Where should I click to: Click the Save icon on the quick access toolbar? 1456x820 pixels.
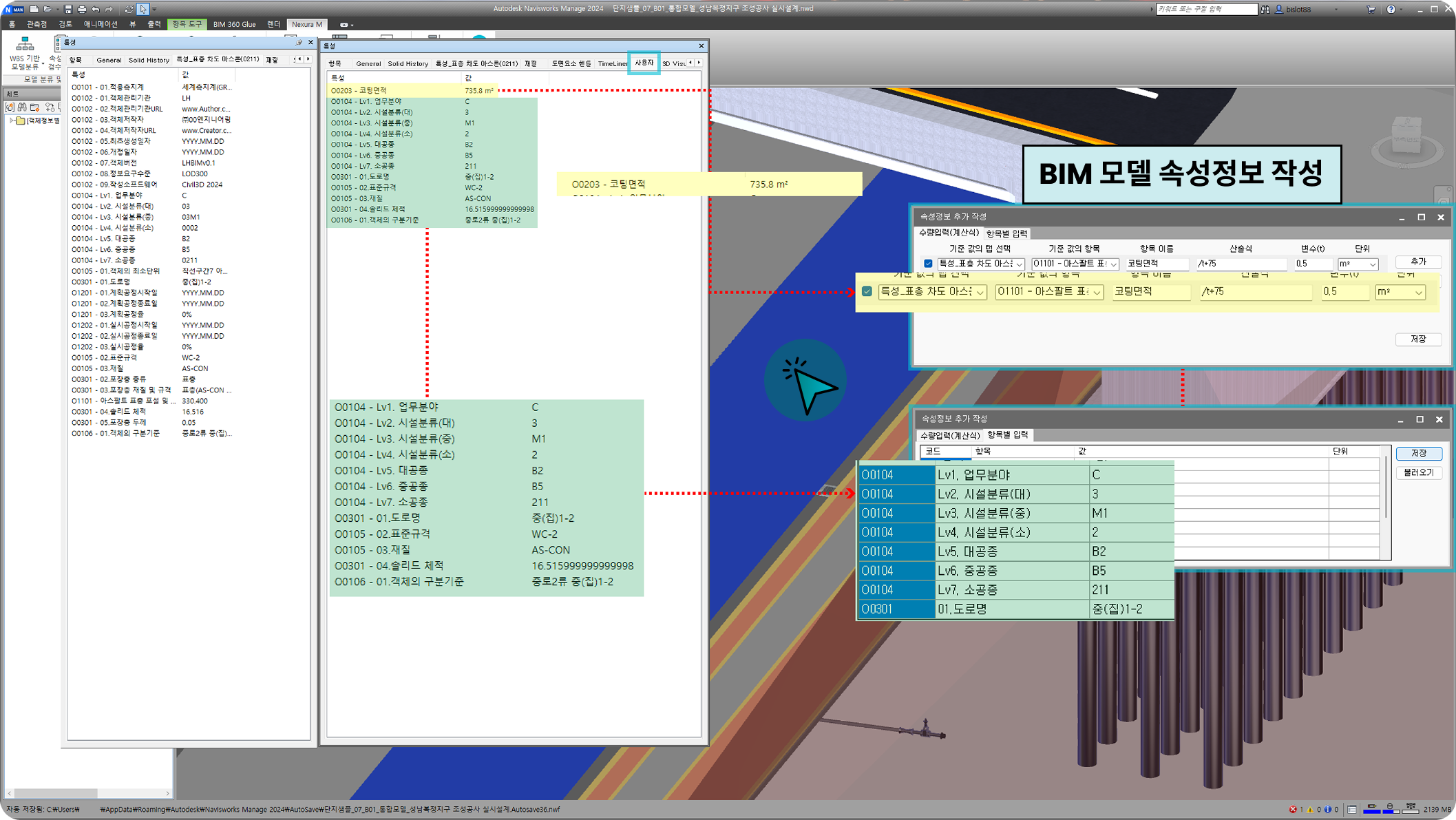pos(67,9)
